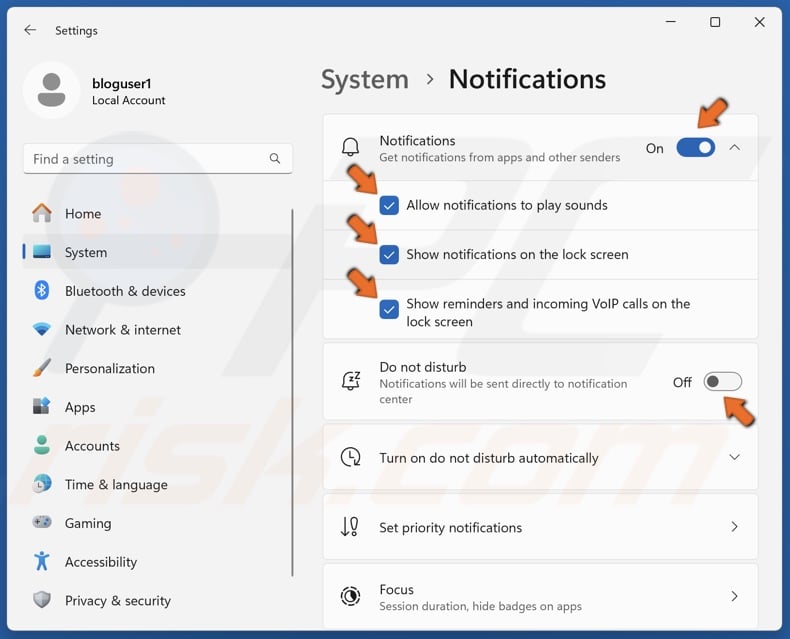Open Privacy & security settings

[x=157, y=600]
